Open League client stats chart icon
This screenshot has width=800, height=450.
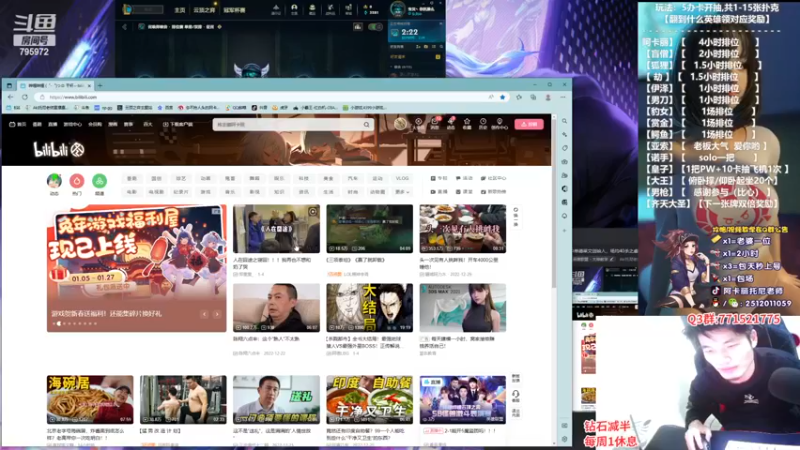pos(358,27)
